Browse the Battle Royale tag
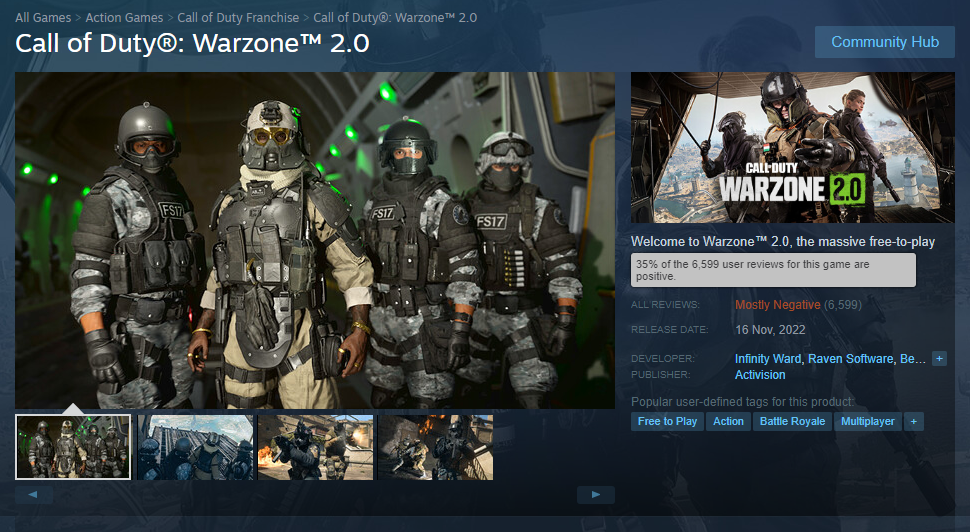Viewport: 970px width, 532px height. (x=792, y=421)
